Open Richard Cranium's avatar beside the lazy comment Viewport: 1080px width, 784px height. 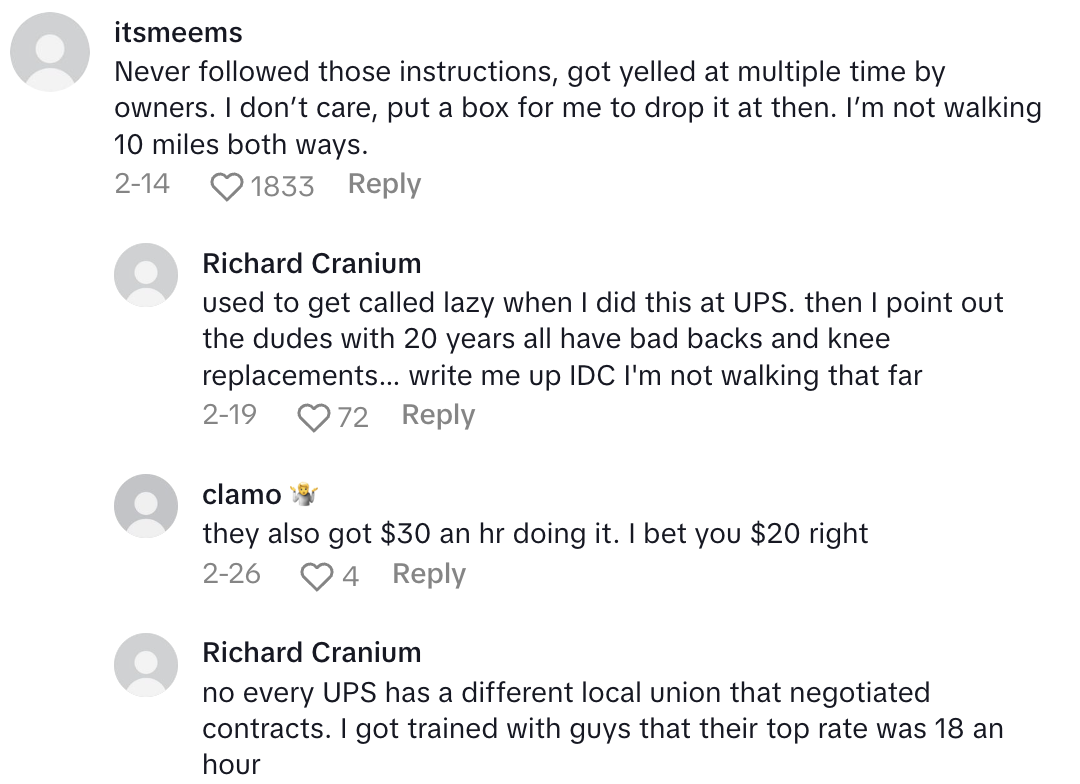146,275
